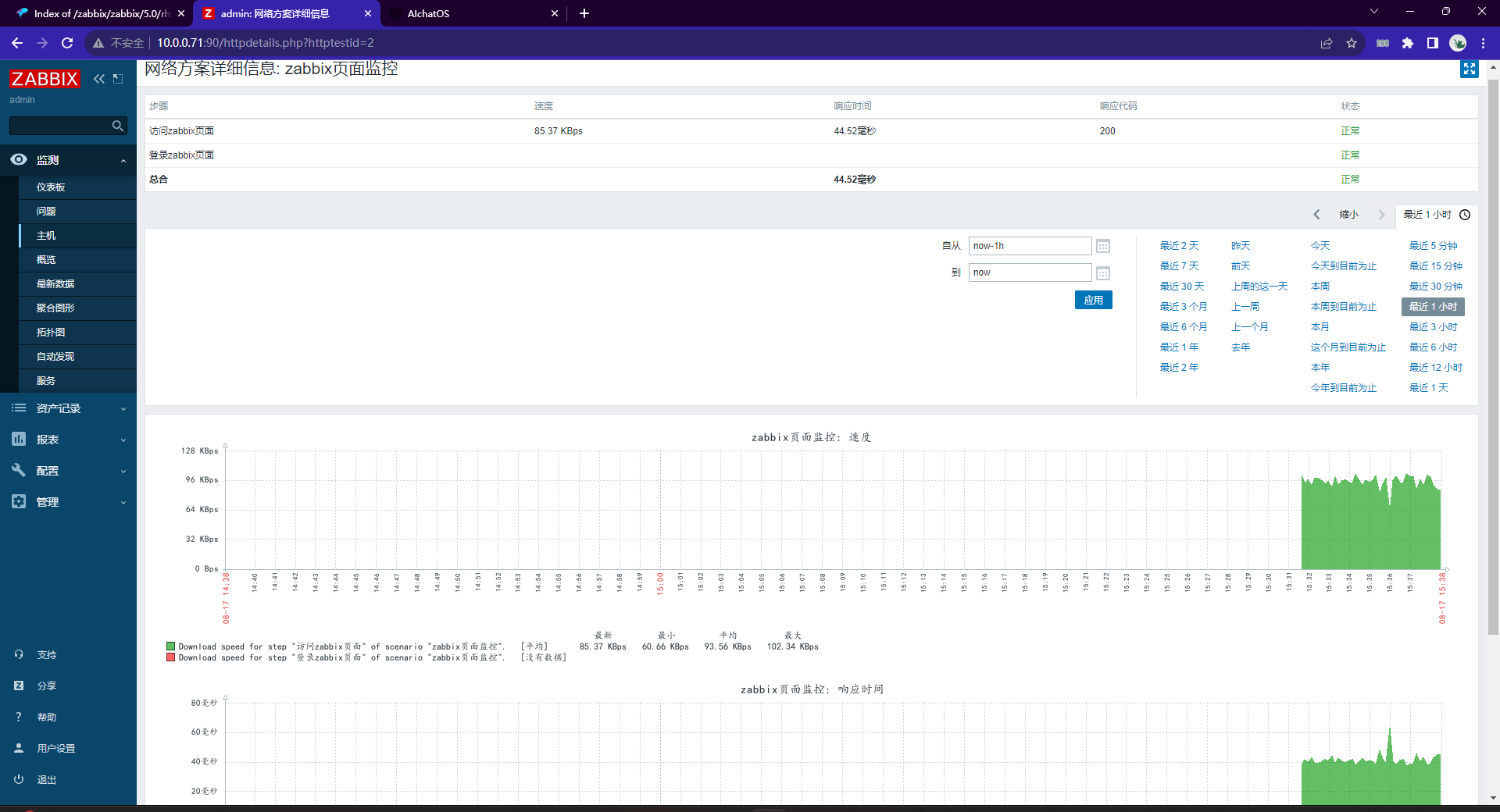Collapse sidebar with double-chevron icon
The width and height of the screenshot is (1500, 812).
click(x=99, y=79)
